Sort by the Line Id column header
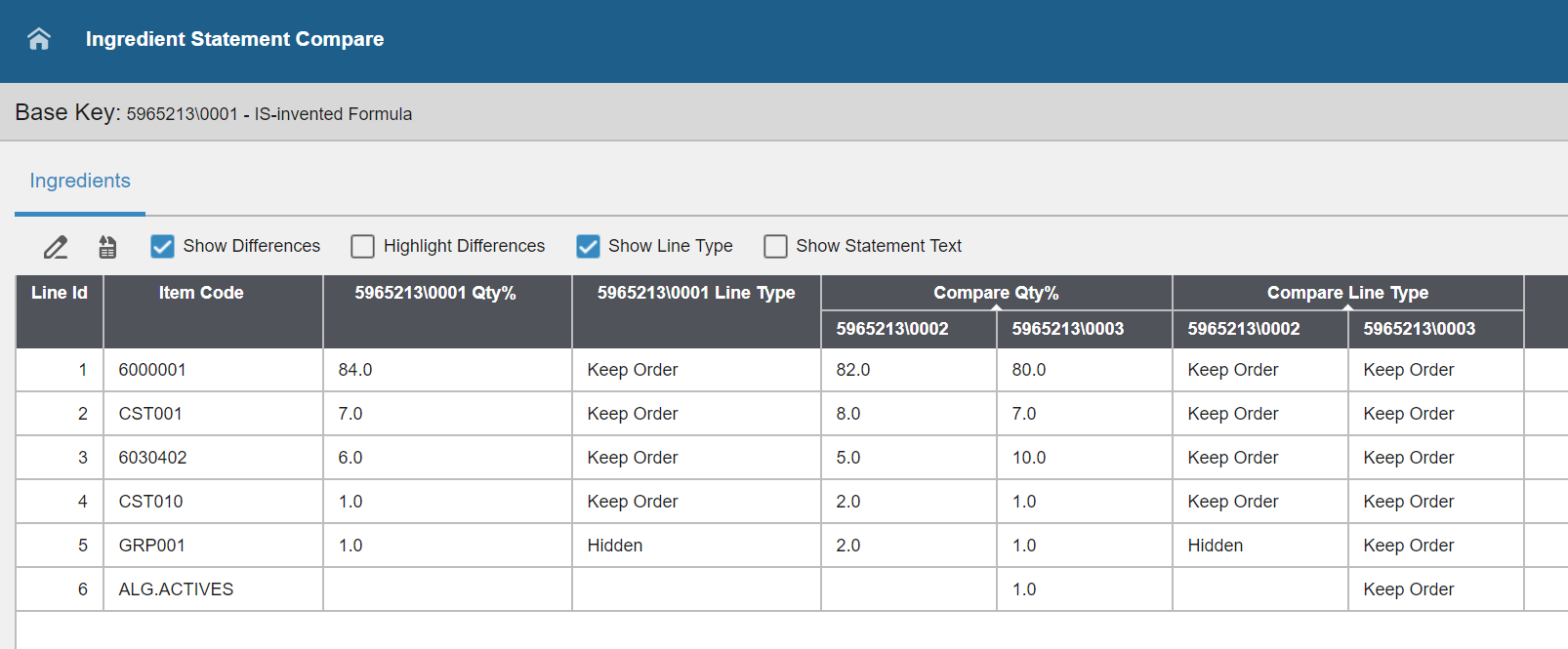 click(x=60, y=293)
